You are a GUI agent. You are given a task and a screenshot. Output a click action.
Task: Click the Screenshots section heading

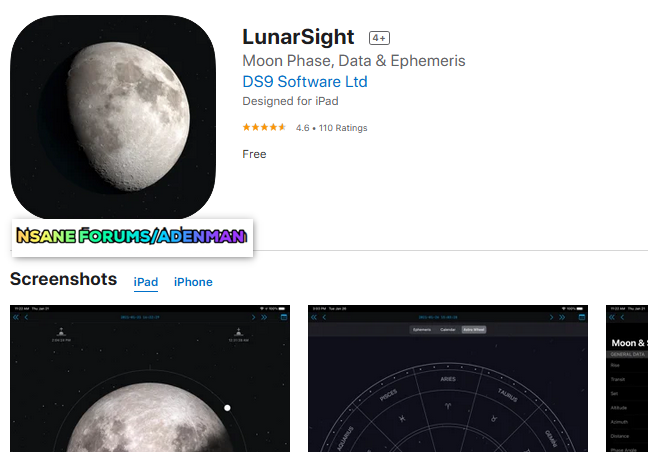(64, 279)
